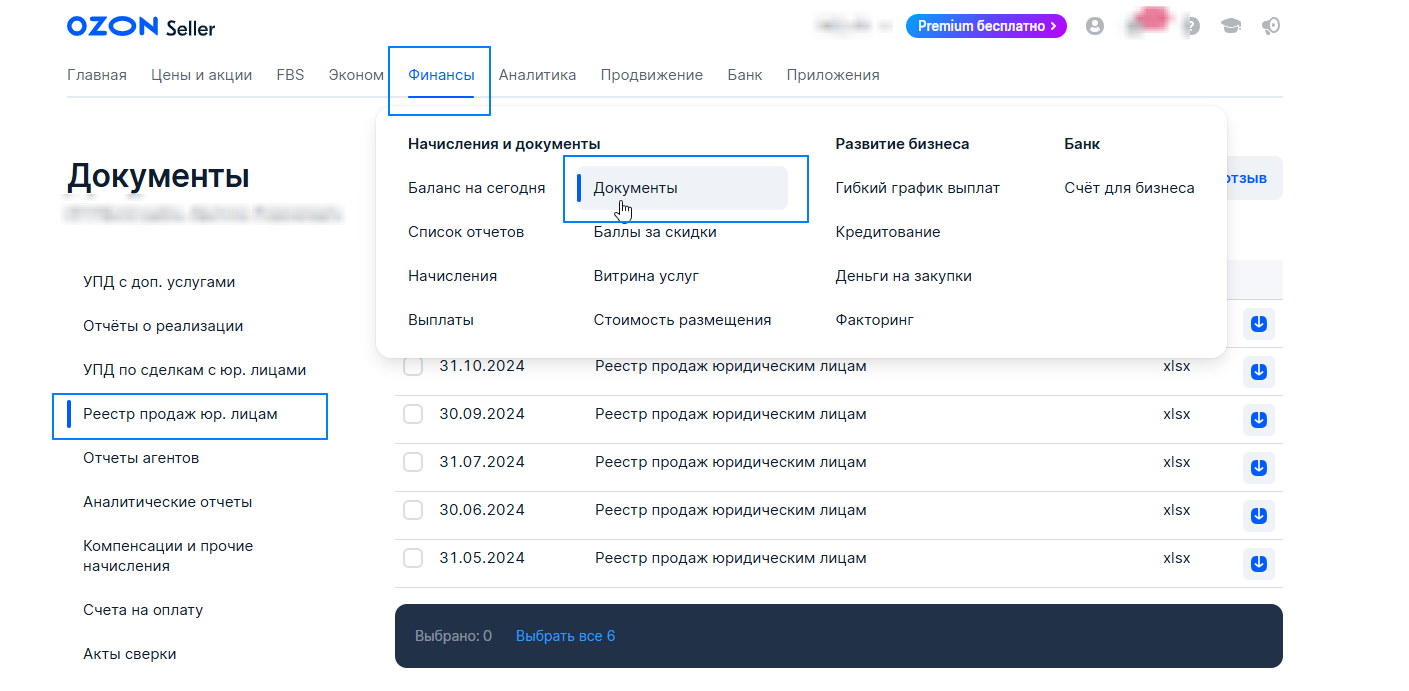Click the Premium бесплатно button
Screen dimensions: 1409x691
[986, 26]
